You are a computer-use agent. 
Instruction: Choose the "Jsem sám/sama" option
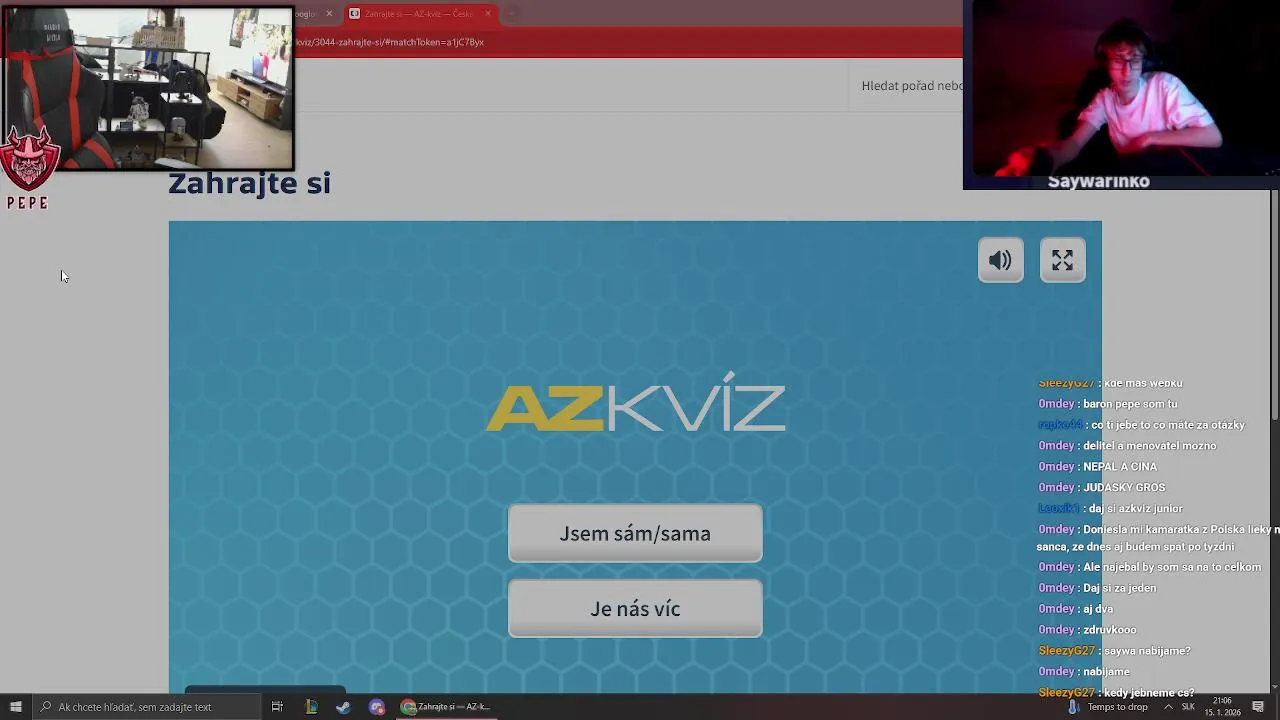click(x=635, y=533)
